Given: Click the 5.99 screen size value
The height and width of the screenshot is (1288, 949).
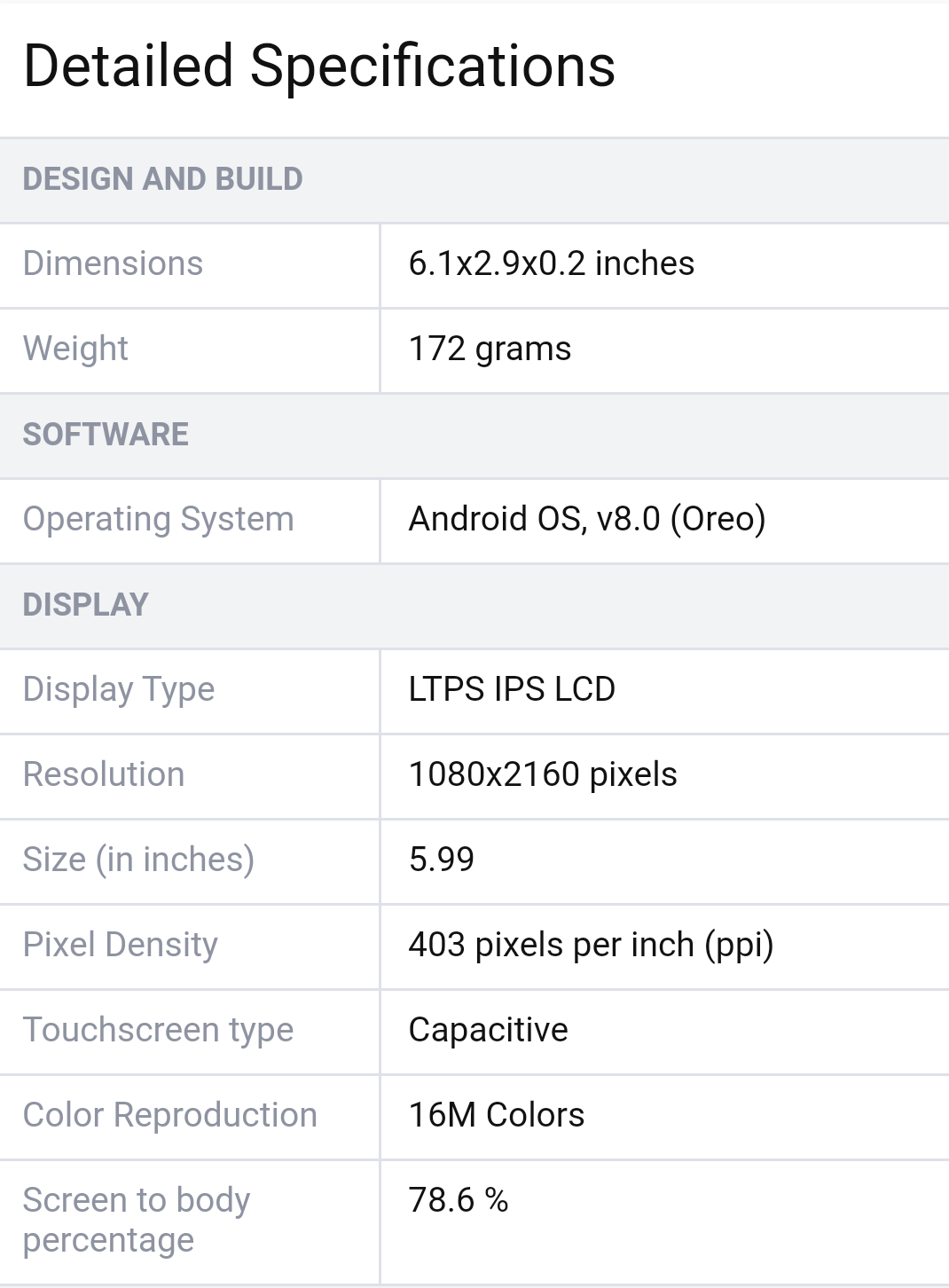Looking at the screenshot, I should 442,860.
